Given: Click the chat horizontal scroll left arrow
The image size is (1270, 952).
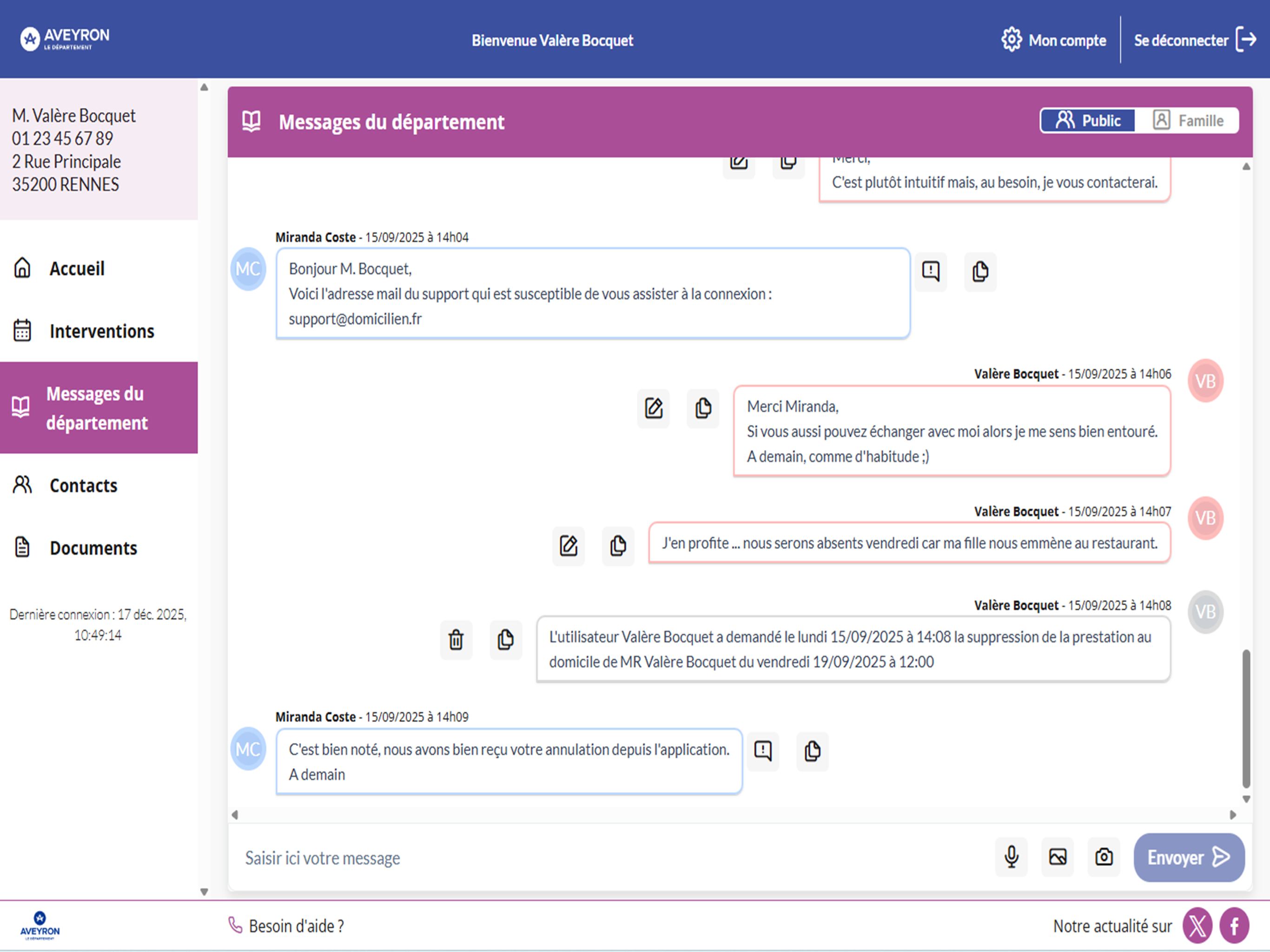Looking at the screenshot, I should click(x=234, y=814).
